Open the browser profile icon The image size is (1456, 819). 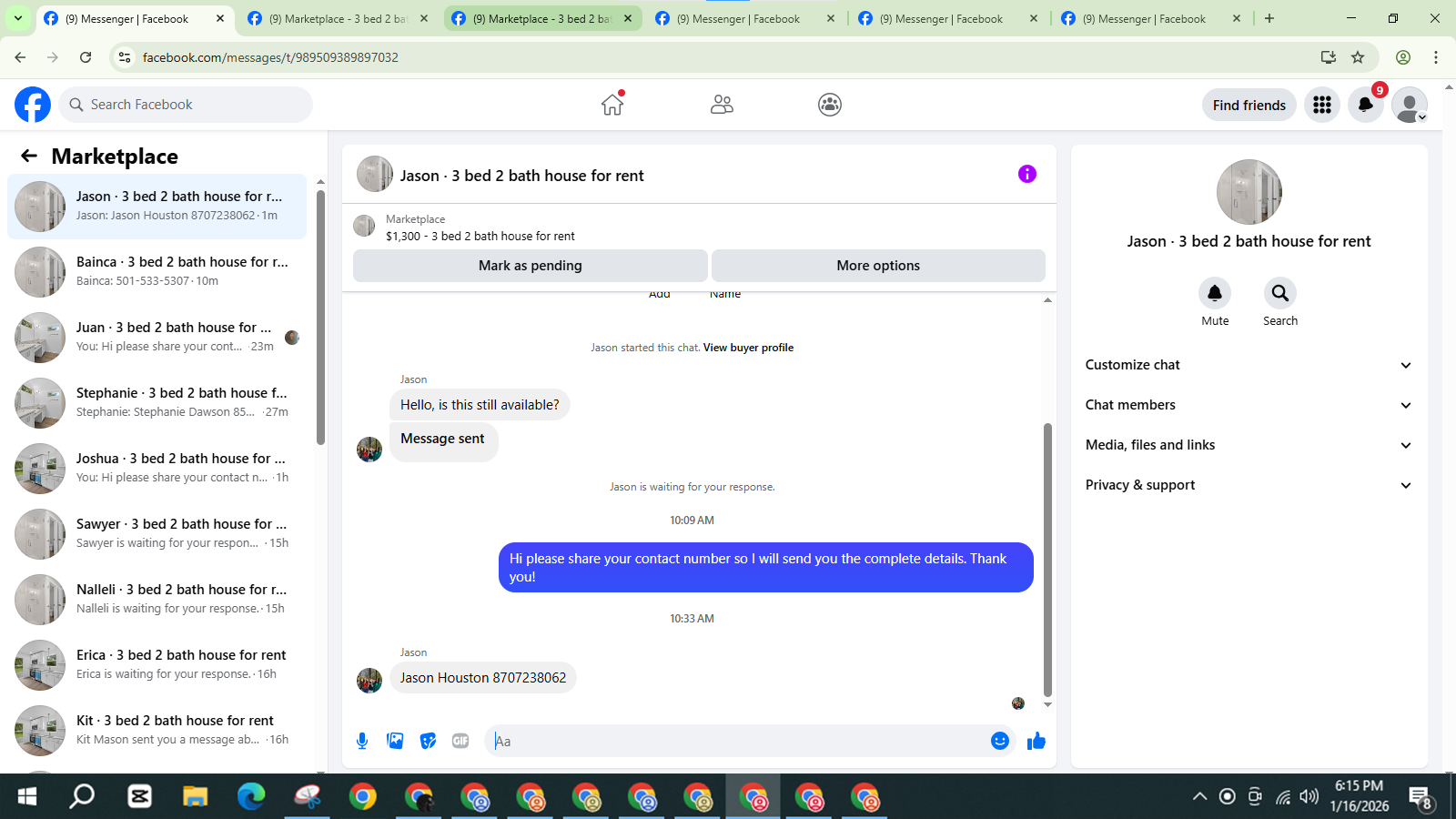1403,57
